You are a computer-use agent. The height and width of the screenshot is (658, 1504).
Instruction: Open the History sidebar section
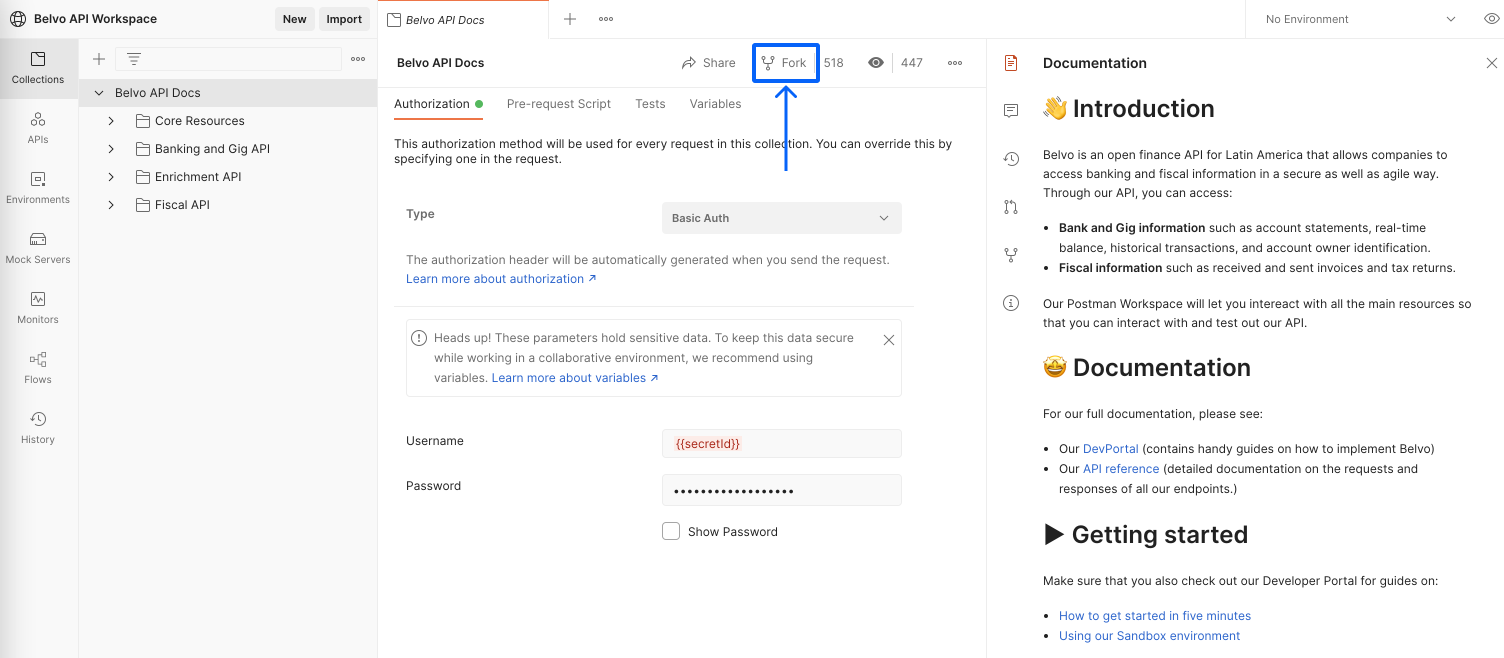[x=38, y=428]
